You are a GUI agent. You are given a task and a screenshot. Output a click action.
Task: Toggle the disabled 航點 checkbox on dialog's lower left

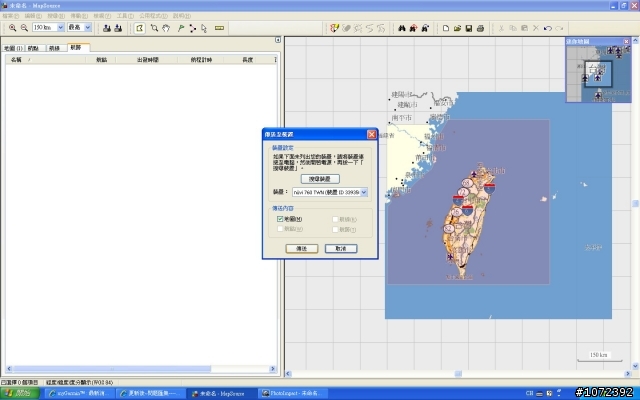(x=280, y=229)
